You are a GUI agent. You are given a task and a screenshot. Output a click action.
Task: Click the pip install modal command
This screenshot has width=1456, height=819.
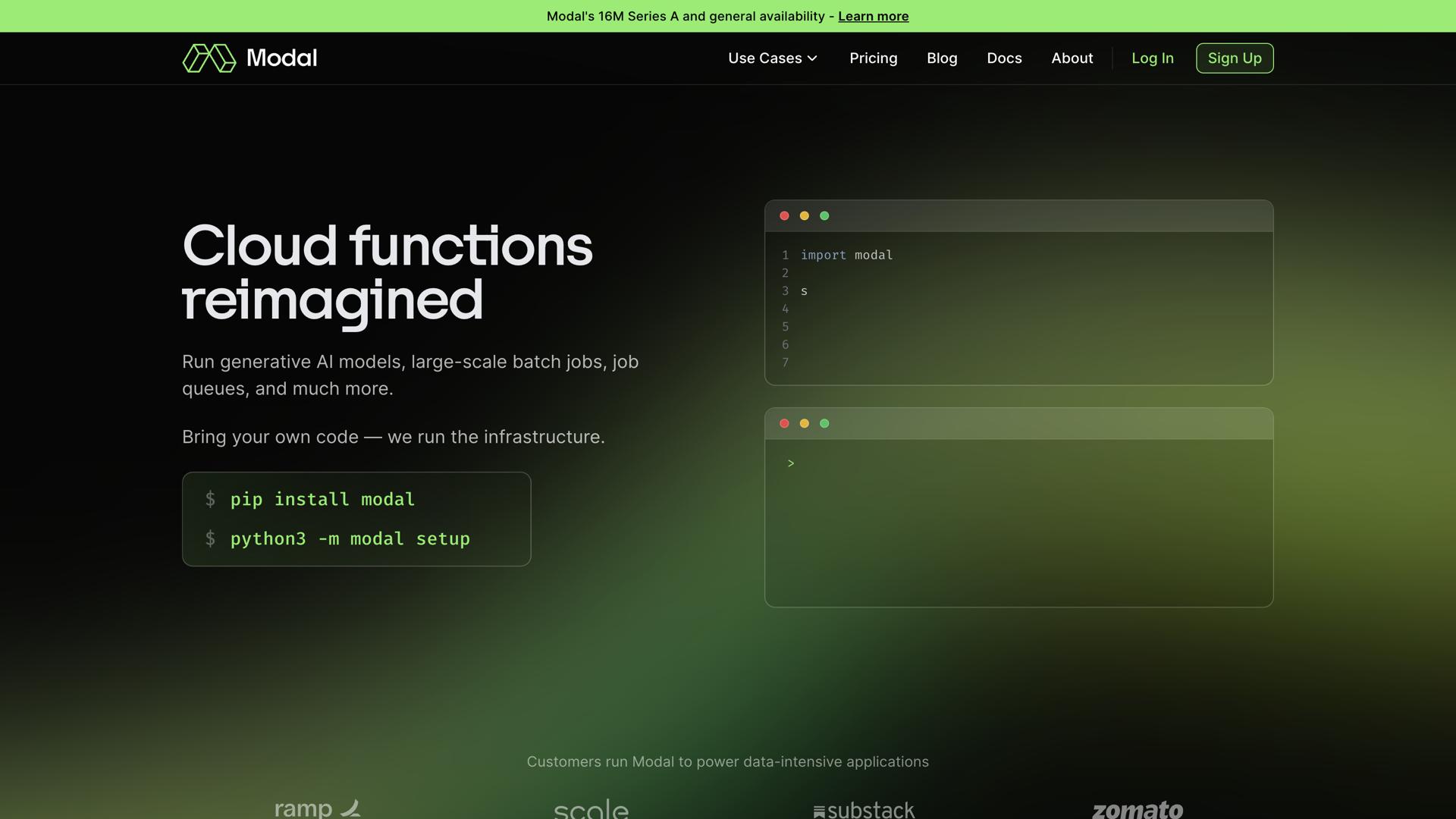[322, 500]
